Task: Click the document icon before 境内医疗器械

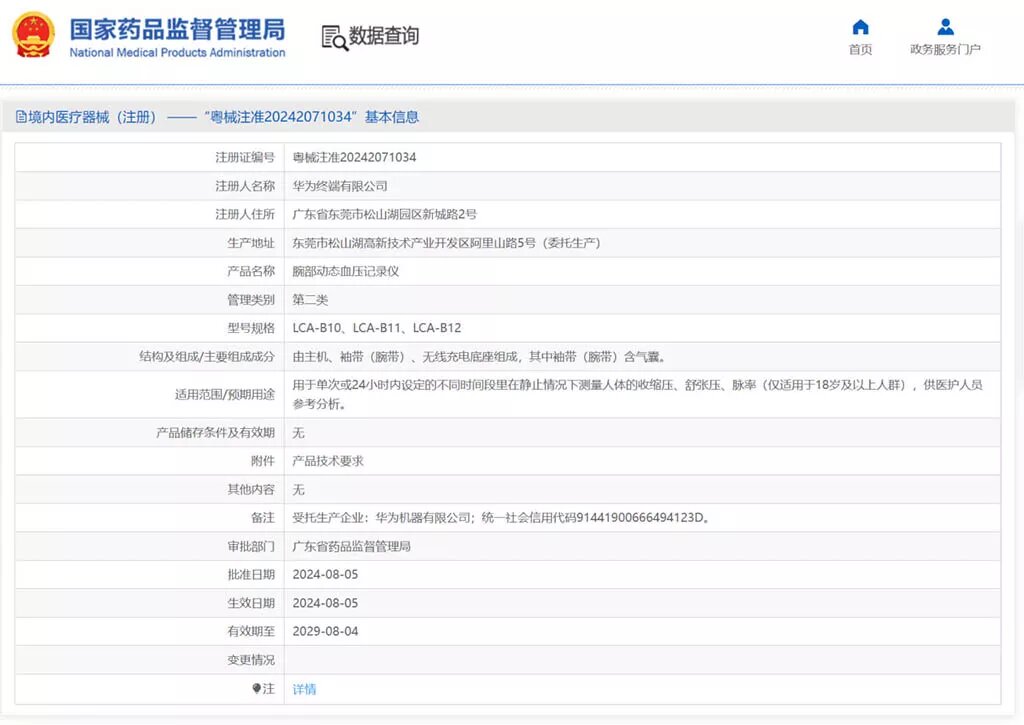Action: [x=21, y=117]
